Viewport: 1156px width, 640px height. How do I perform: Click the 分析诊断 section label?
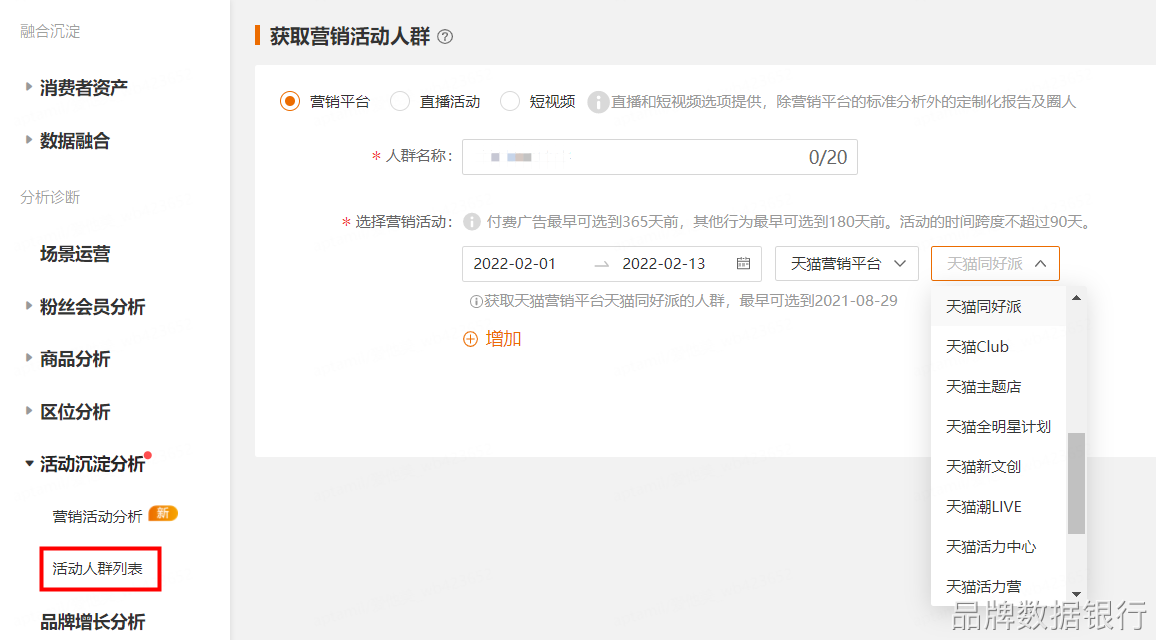click(50, 197)
